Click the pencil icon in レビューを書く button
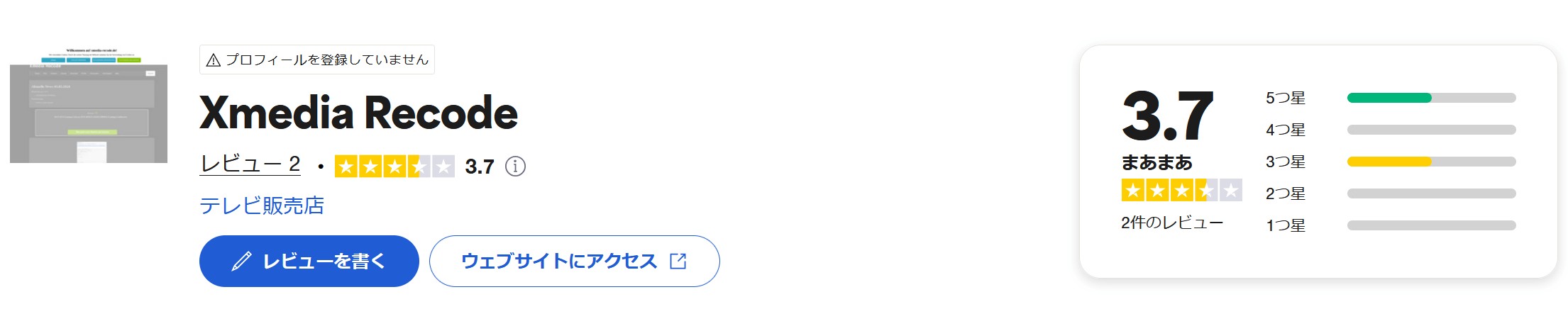Screen dimensions: 1568x309 coord(241,262)
